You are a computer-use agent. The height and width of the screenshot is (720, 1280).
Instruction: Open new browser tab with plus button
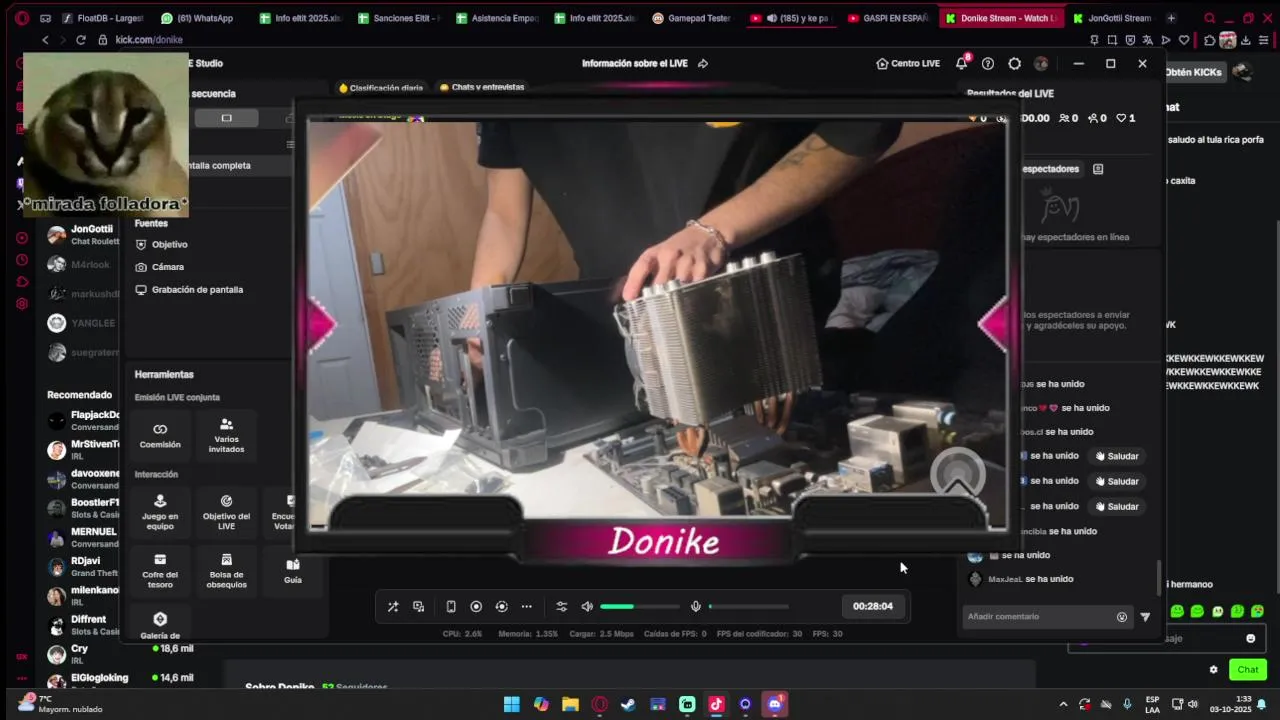(x=1171, y=18)
